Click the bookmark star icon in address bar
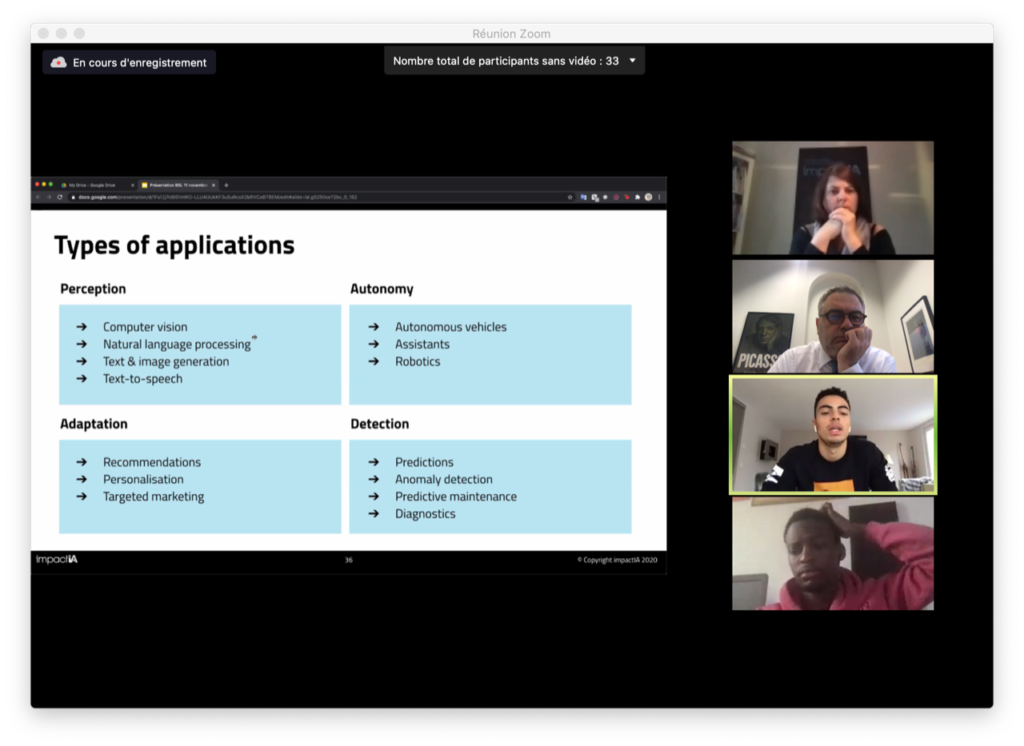The image size is (1024, 746). pyautogui.click(x=570, y=197)
